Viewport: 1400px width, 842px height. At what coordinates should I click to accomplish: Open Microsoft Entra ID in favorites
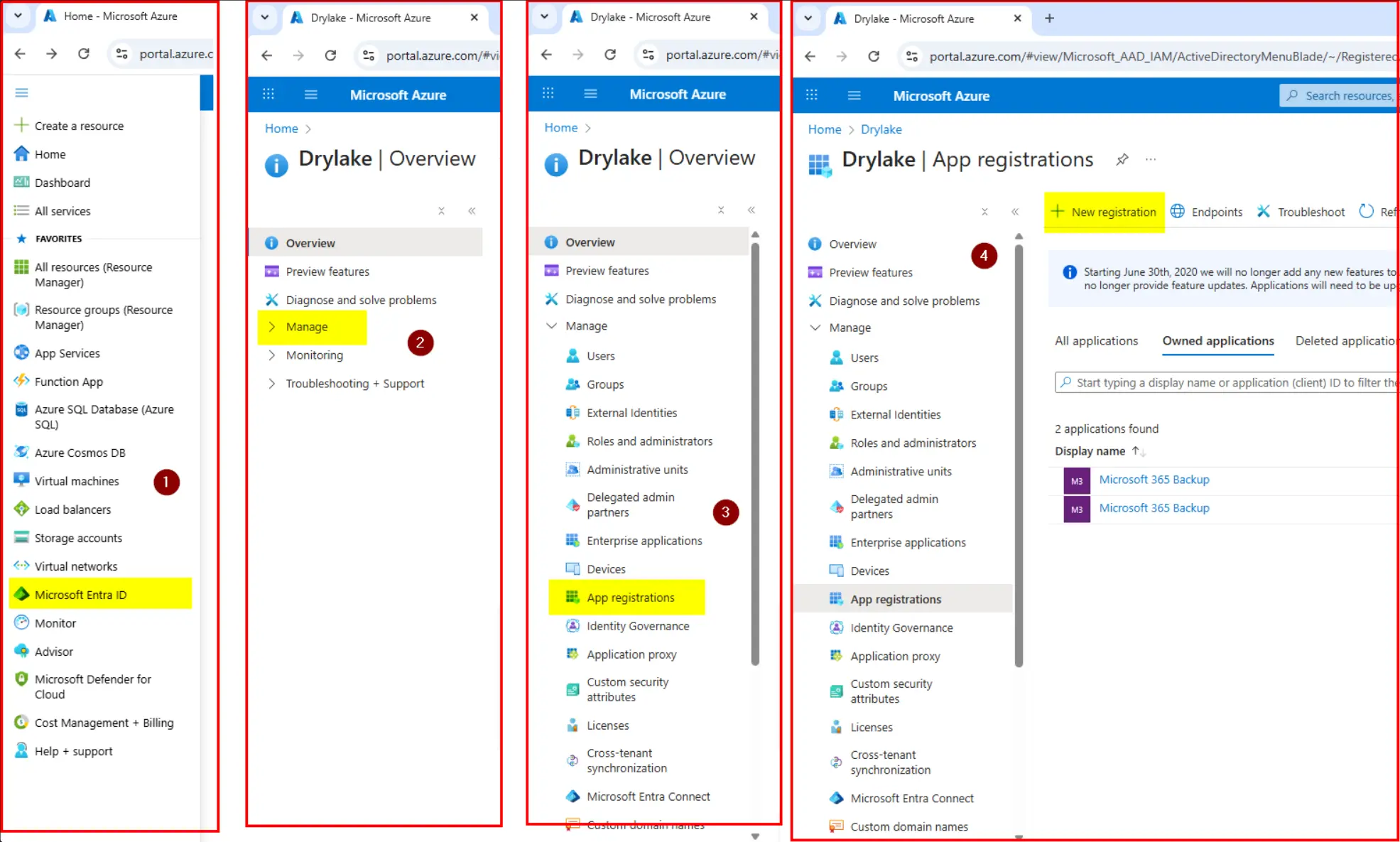[x=80, y=595]
